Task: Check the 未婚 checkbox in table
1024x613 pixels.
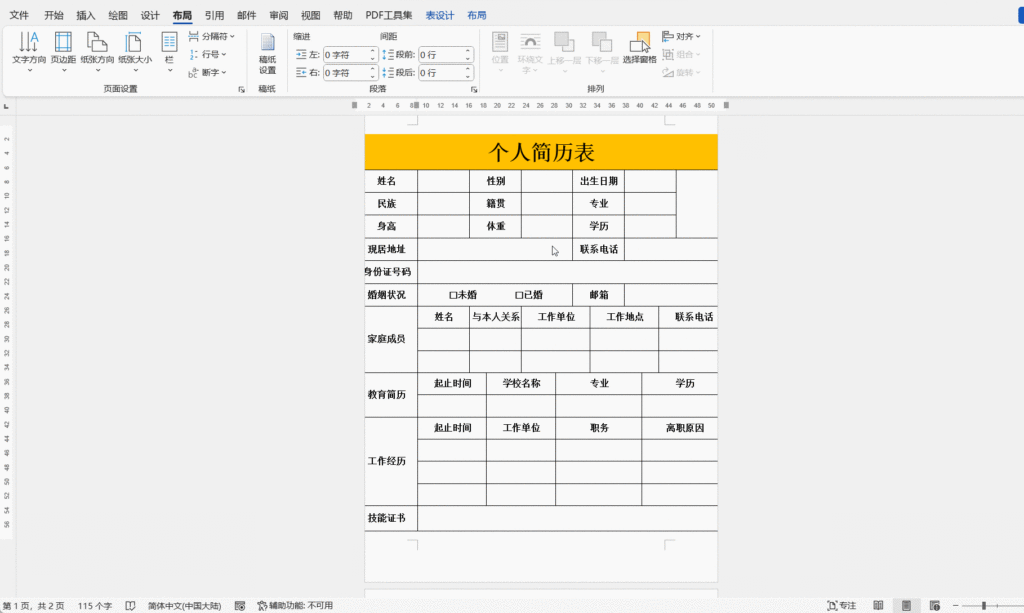Action: pos(453,295)
